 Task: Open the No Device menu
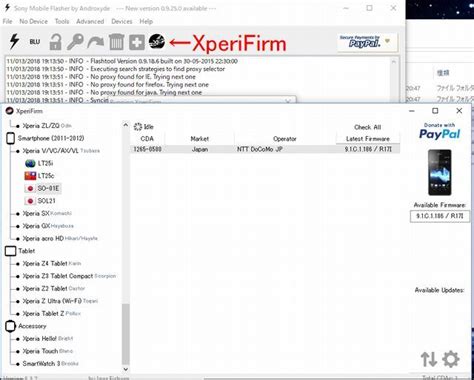click(33, 21)
